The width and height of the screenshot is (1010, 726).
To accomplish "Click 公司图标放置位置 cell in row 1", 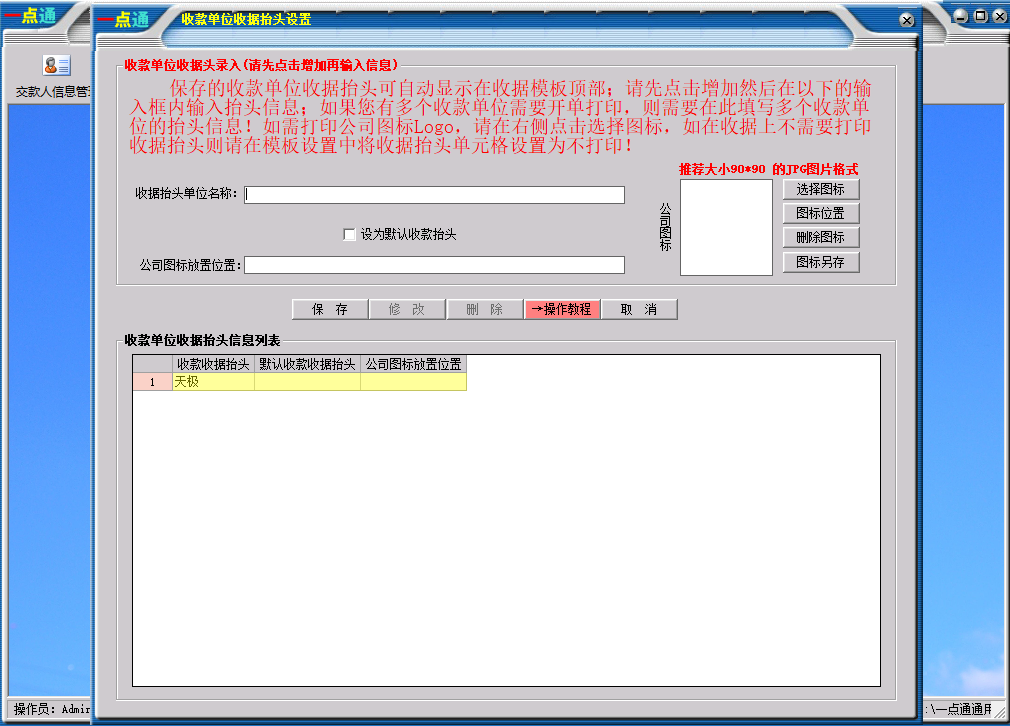I will point(414,382).
